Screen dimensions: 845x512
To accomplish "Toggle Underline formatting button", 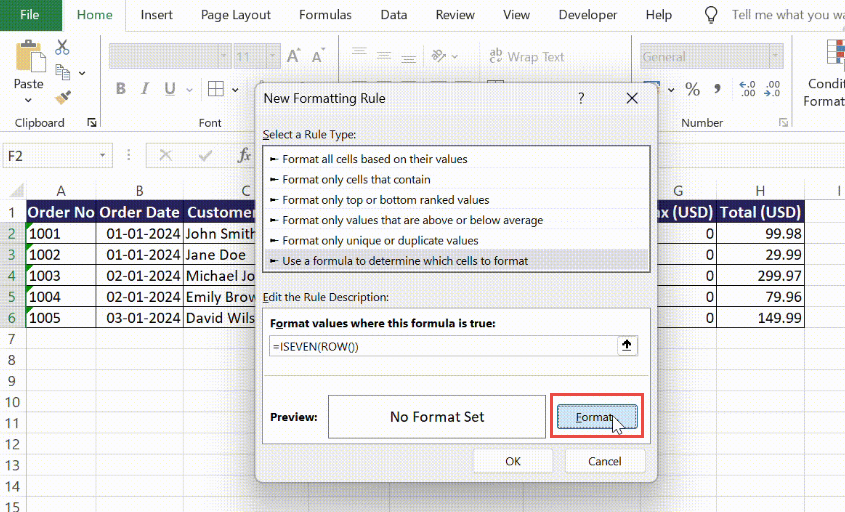I will click(x=170, y=89).
